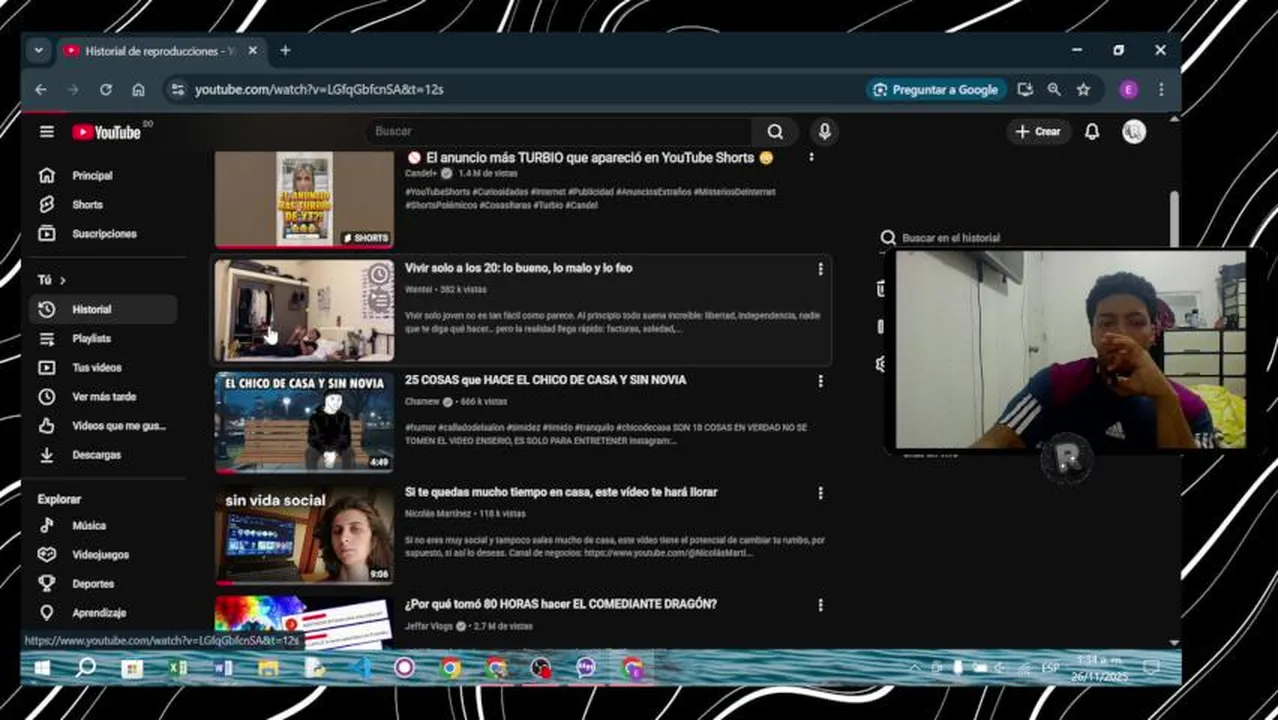Viewport: 1278px width, 720px height.
Task: Click the YouTube 'Buscar' search field
Action: (x=560, y=131)
